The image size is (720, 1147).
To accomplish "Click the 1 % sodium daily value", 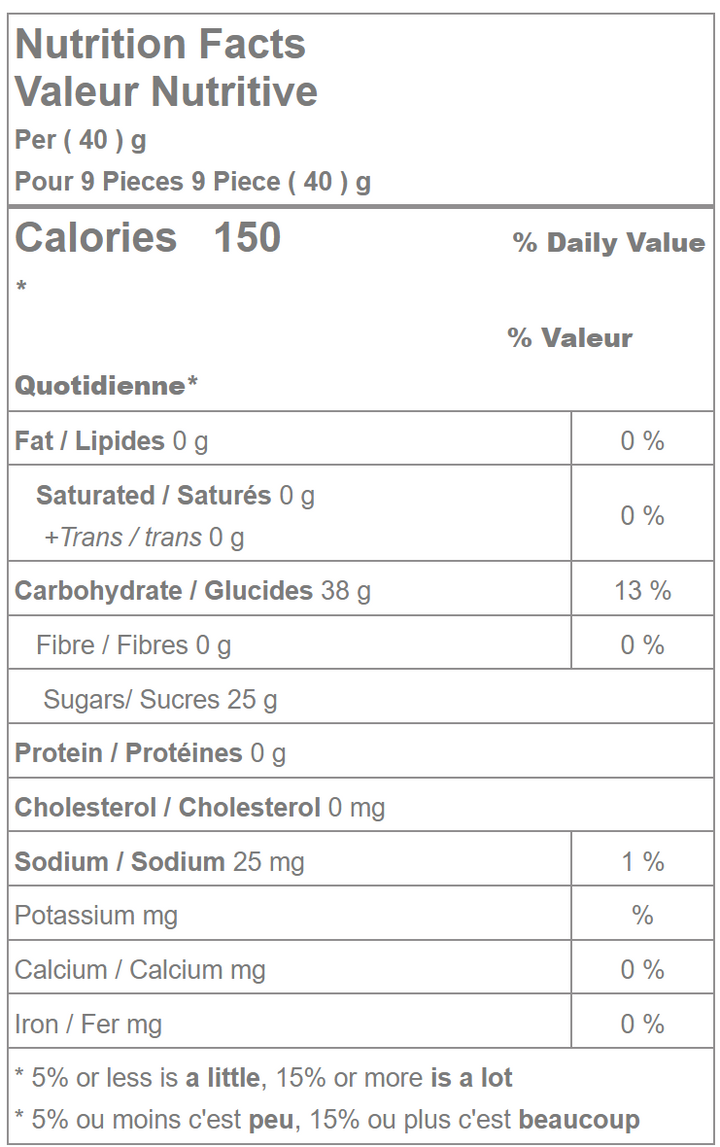I will pyautogui.click(x=642, y=861).
